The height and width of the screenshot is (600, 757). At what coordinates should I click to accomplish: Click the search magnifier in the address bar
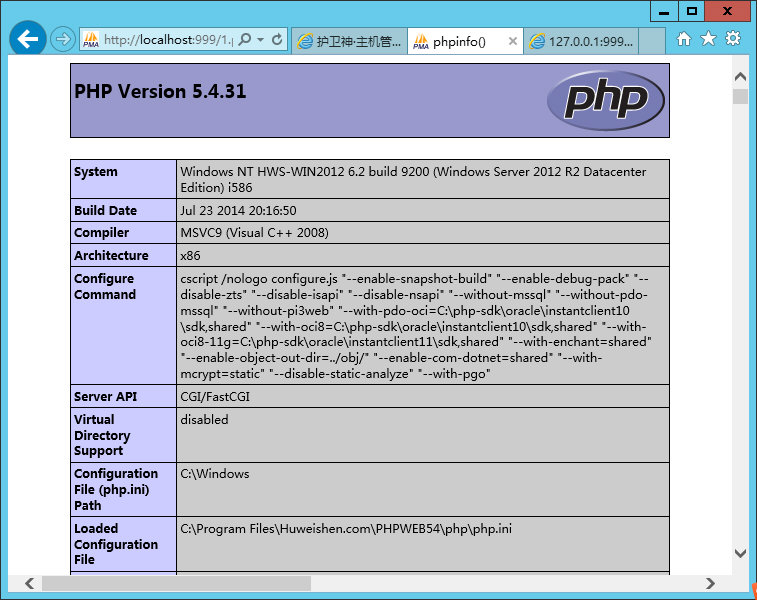pyautogui.click(x=245, y=39)
